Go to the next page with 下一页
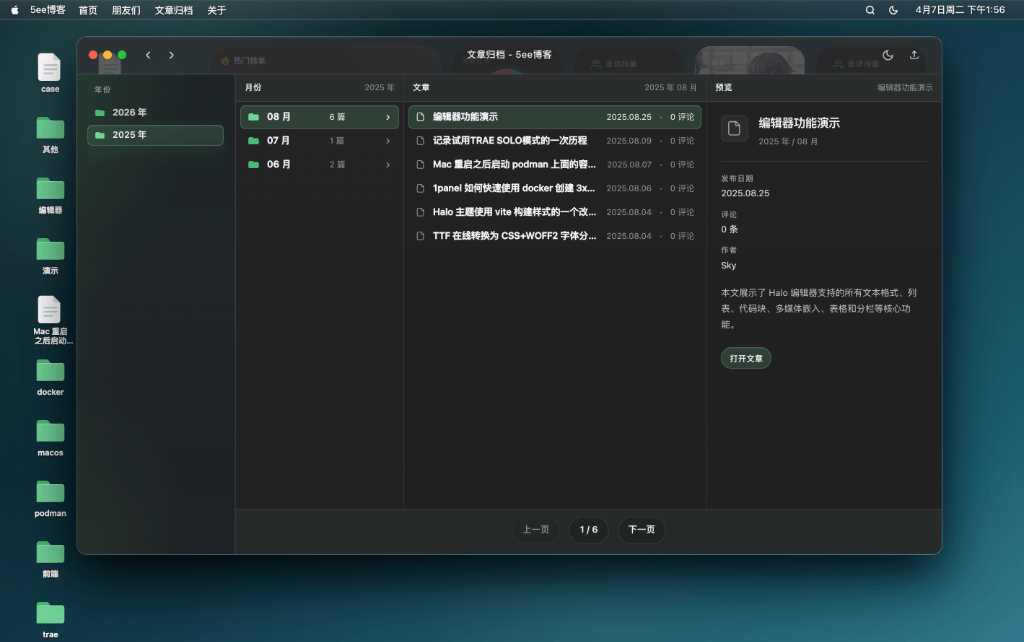 (x=641, y=530)
